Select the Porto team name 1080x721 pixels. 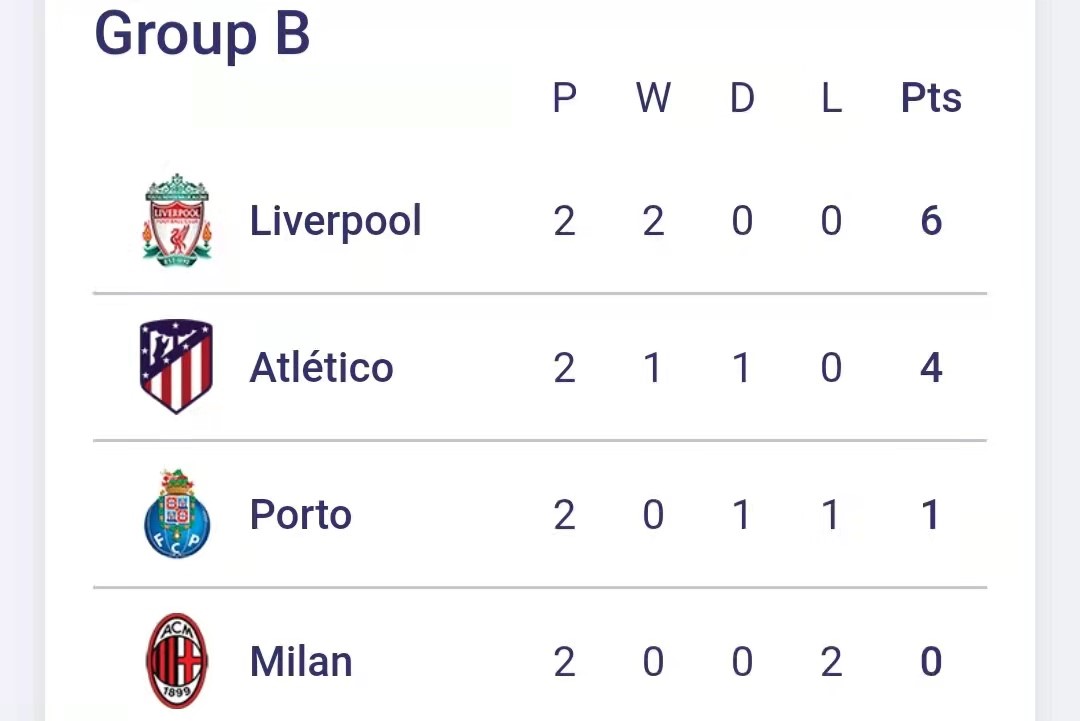[x=300, y=515]
